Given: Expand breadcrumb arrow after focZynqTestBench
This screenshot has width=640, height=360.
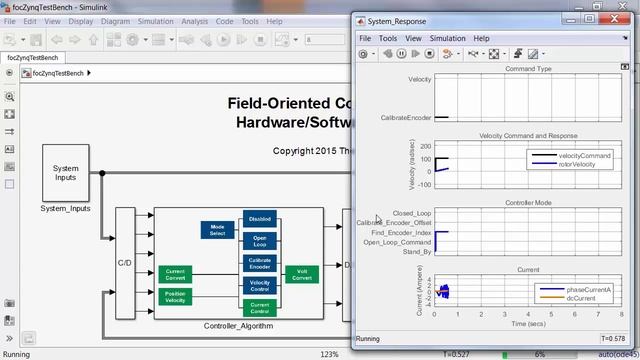Looking at the screenshot, I should point(89,73).
